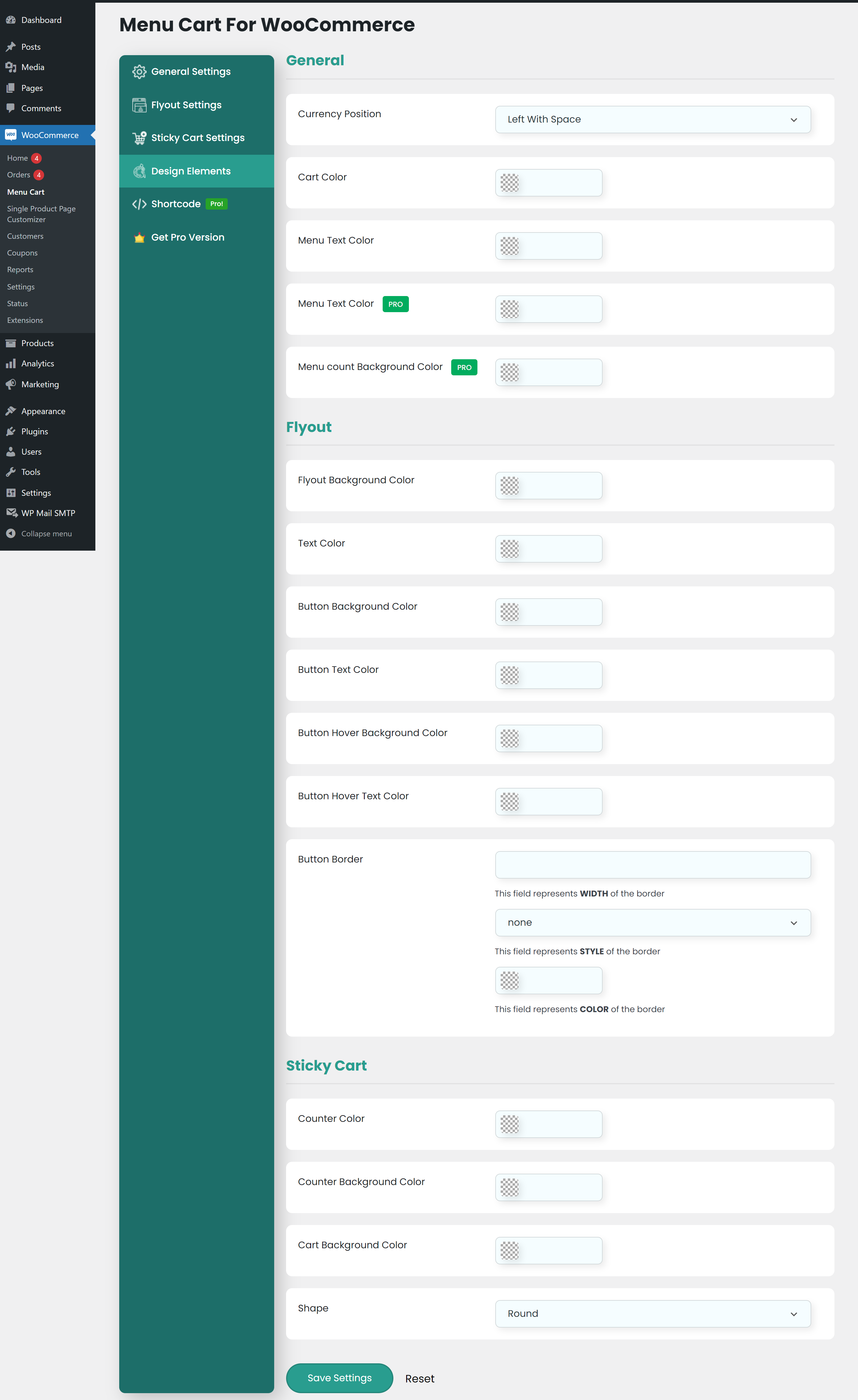
Task: Open the Orders submenu link
Action: pos(18,175)
